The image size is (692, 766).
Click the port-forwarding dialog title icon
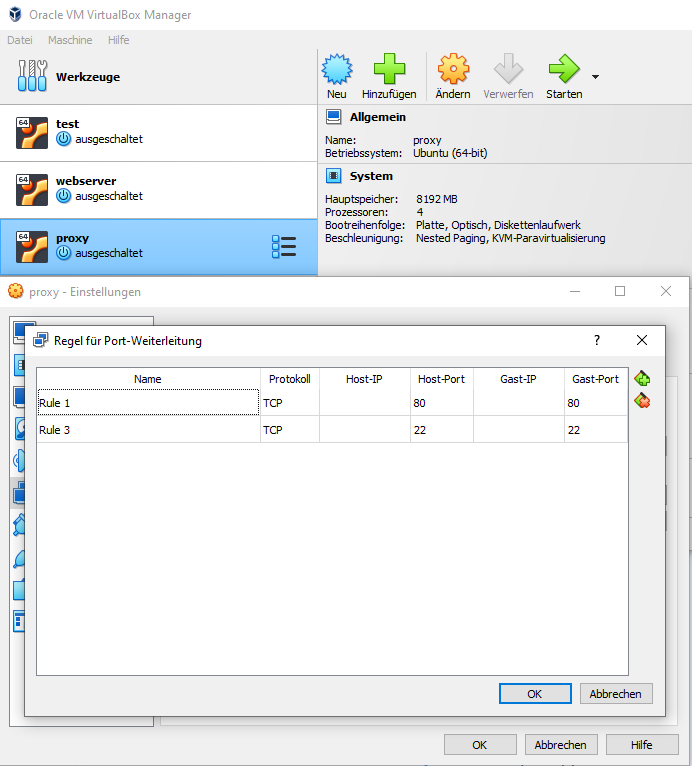coord(40,340)
